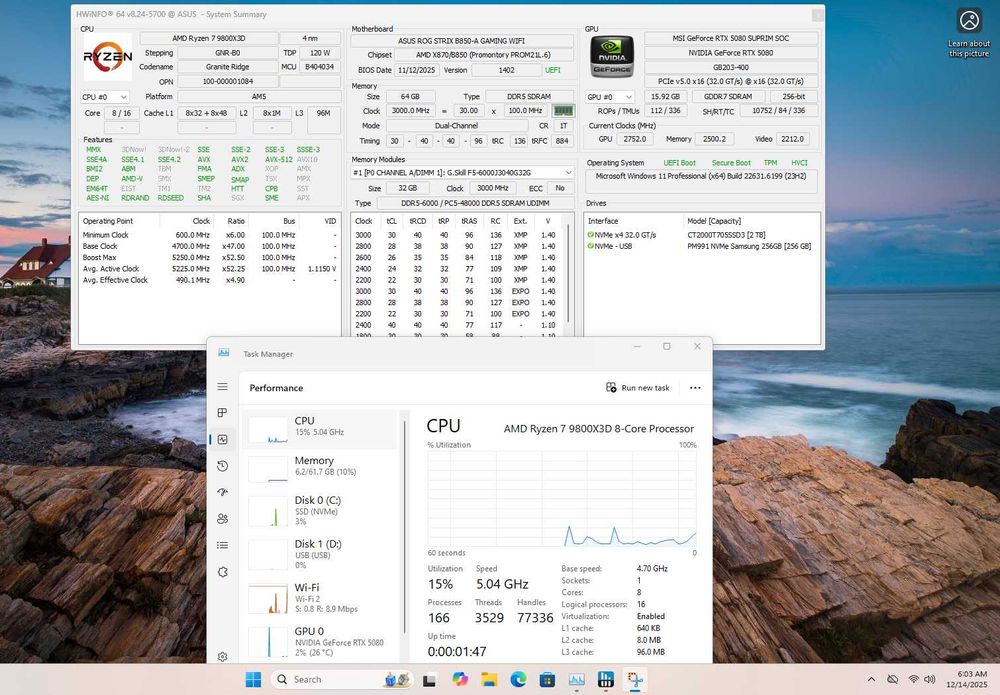Click the memory timings table scrollbar in HWiNFO

pos(568,274)
